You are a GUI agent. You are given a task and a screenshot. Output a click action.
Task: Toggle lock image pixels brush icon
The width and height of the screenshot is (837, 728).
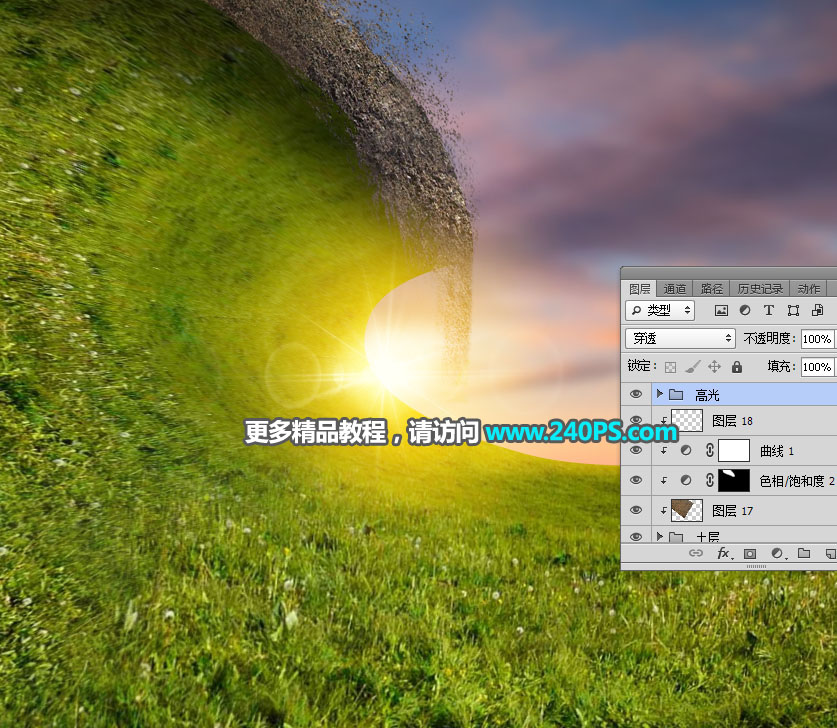pos(693,367)
